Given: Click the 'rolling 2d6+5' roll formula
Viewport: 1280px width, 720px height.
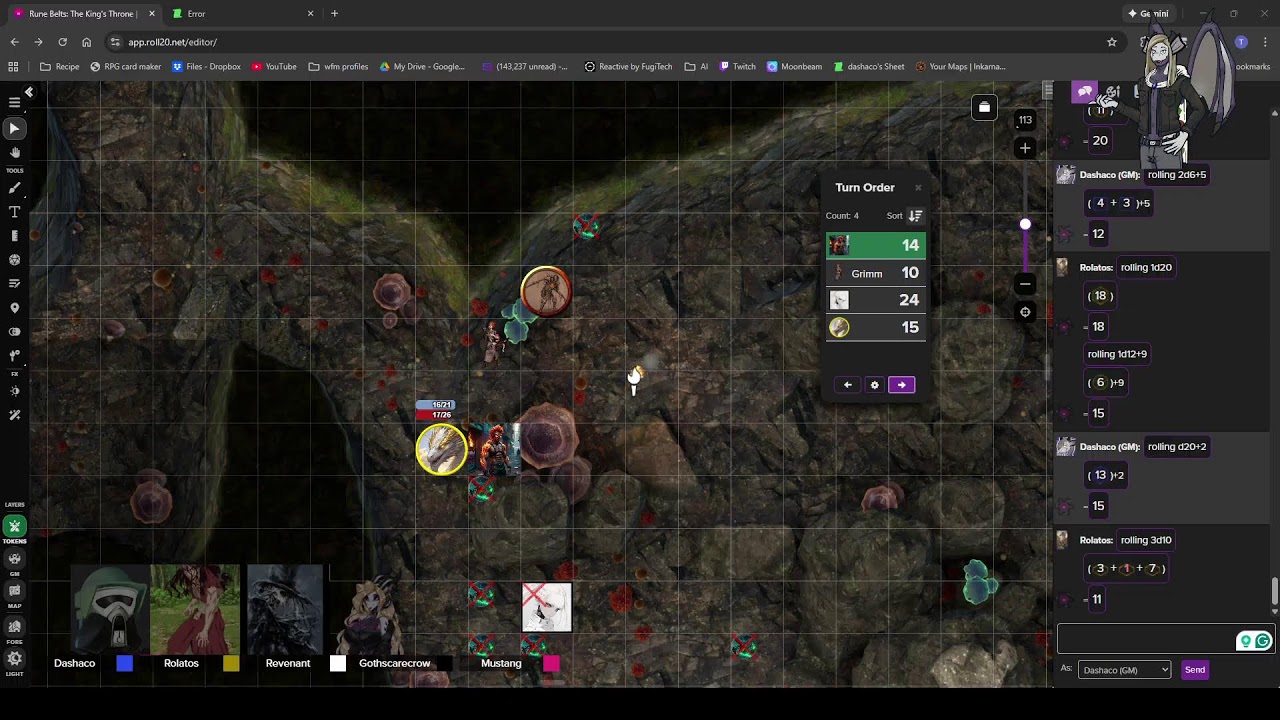Looking at the screenshot, I should (x=1177, y=175).
